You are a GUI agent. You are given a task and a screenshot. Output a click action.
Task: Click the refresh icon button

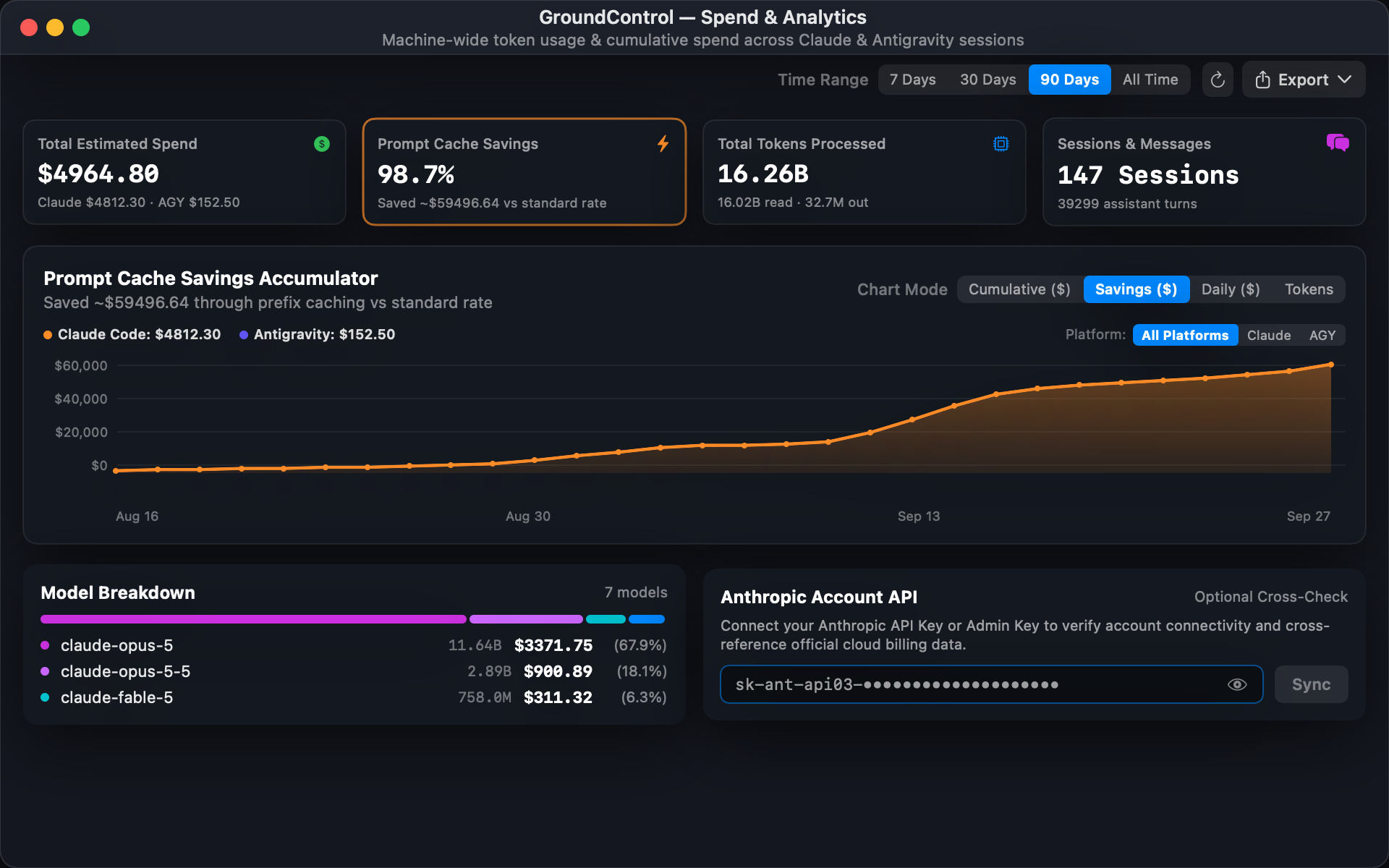point(1218,80)
